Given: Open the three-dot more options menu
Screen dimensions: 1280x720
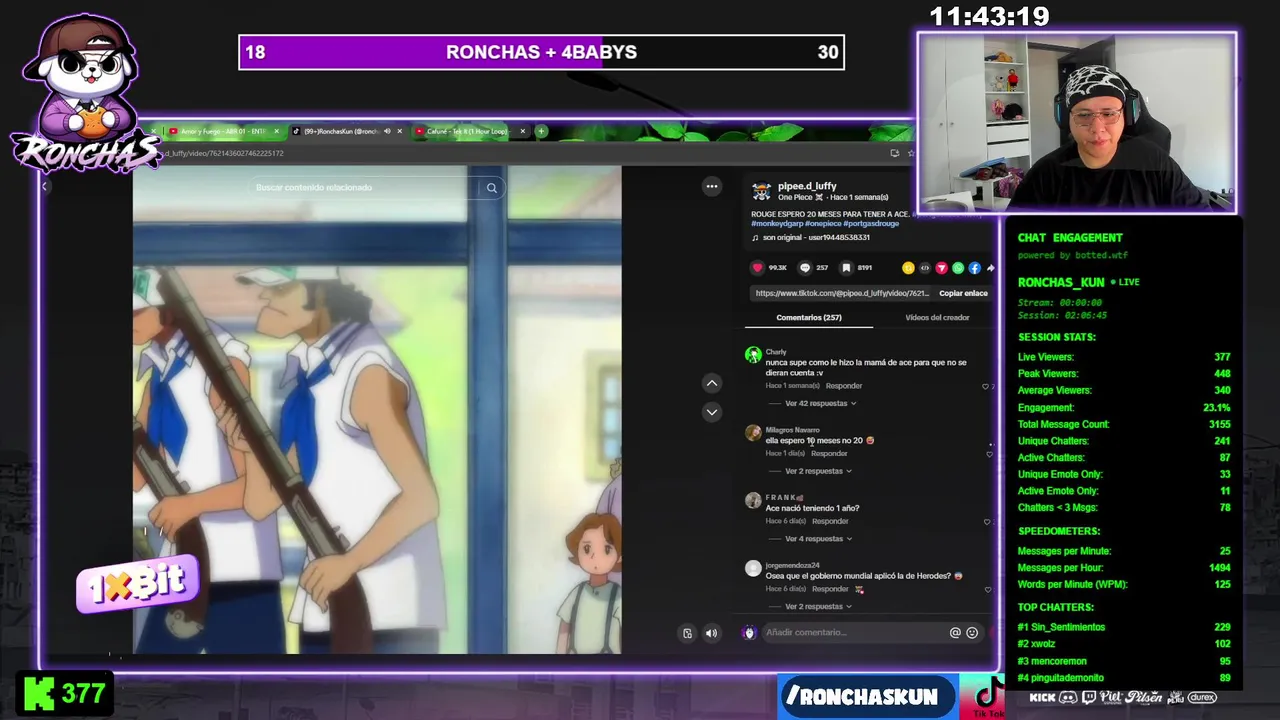Looking at the screenshot, I should click(x=712, y=186).
